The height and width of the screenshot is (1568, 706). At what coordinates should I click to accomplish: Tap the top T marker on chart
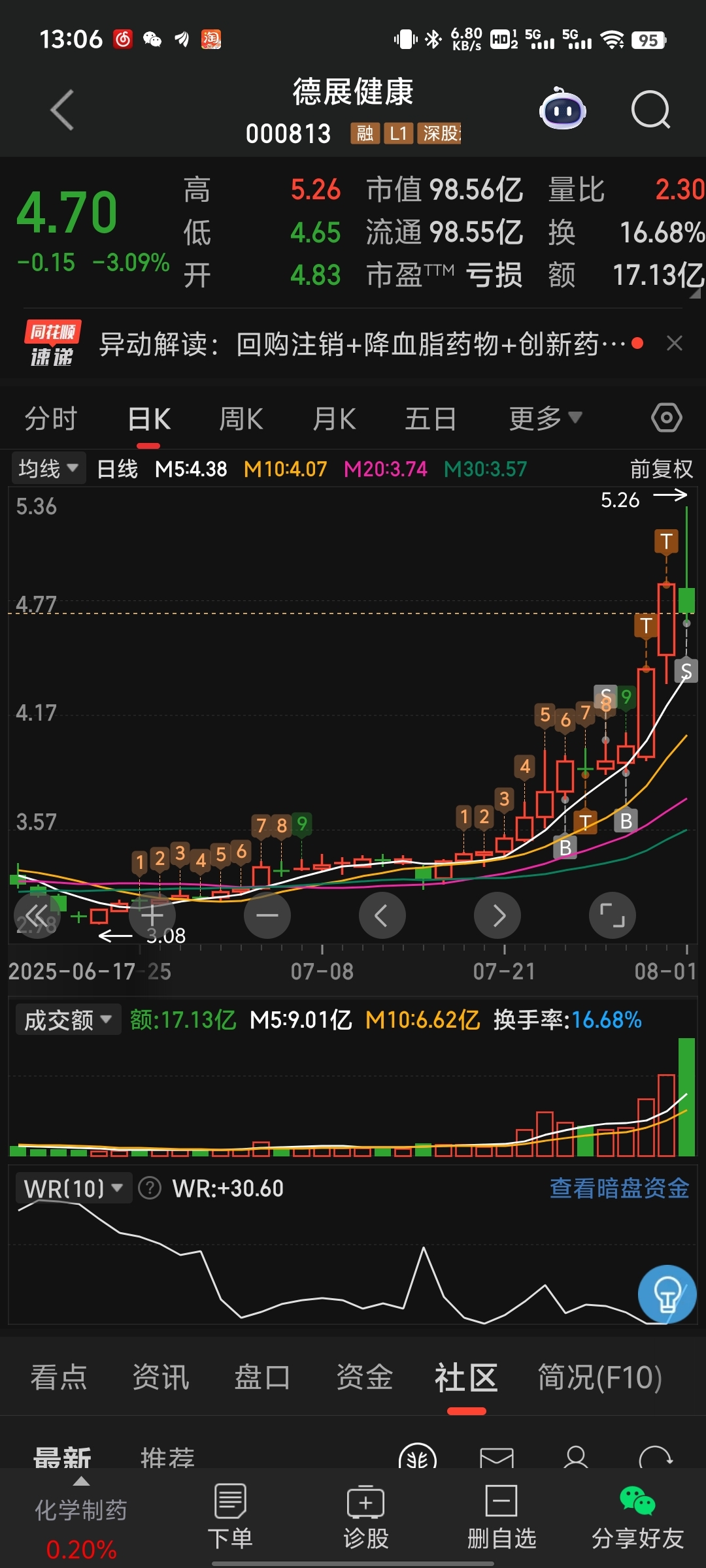coord(666,542)
